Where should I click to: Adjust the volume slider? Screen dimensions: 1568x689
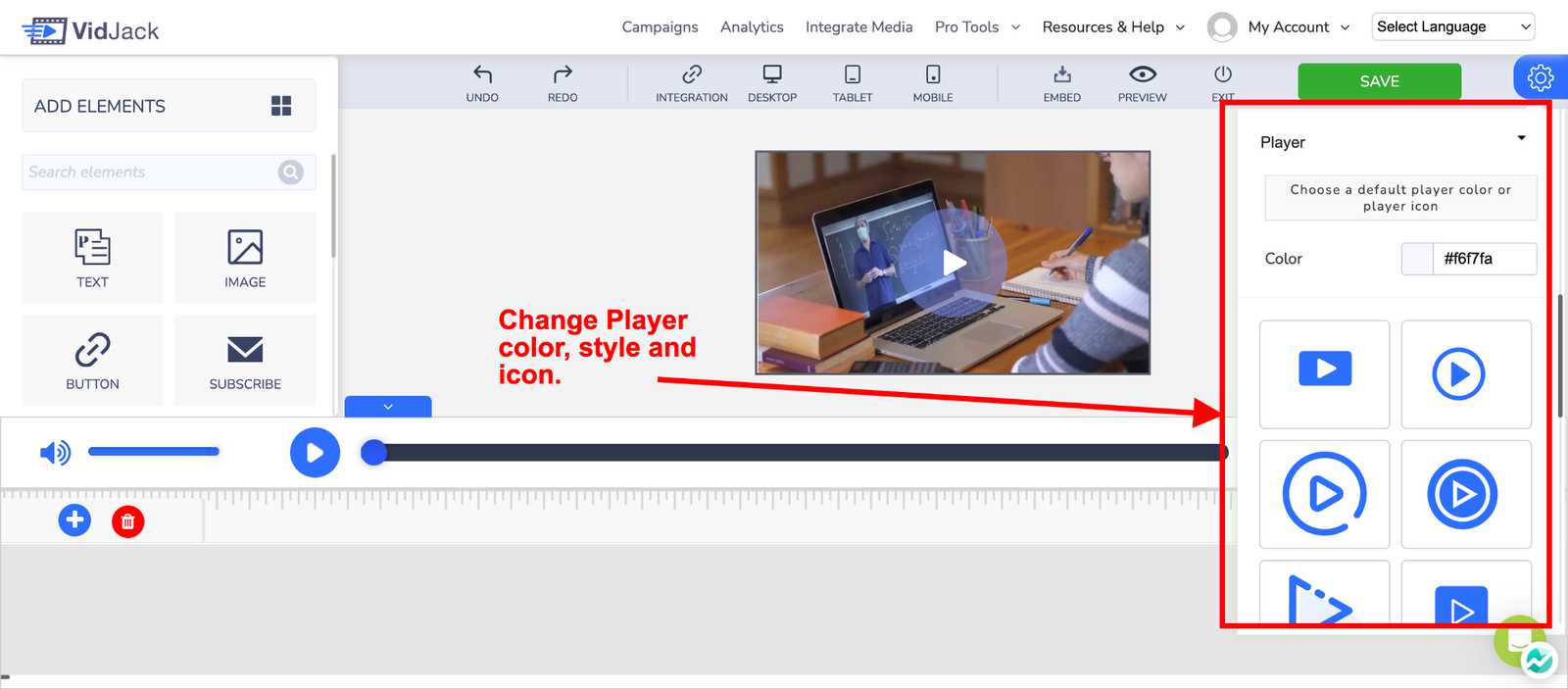[x=154, y=452]
